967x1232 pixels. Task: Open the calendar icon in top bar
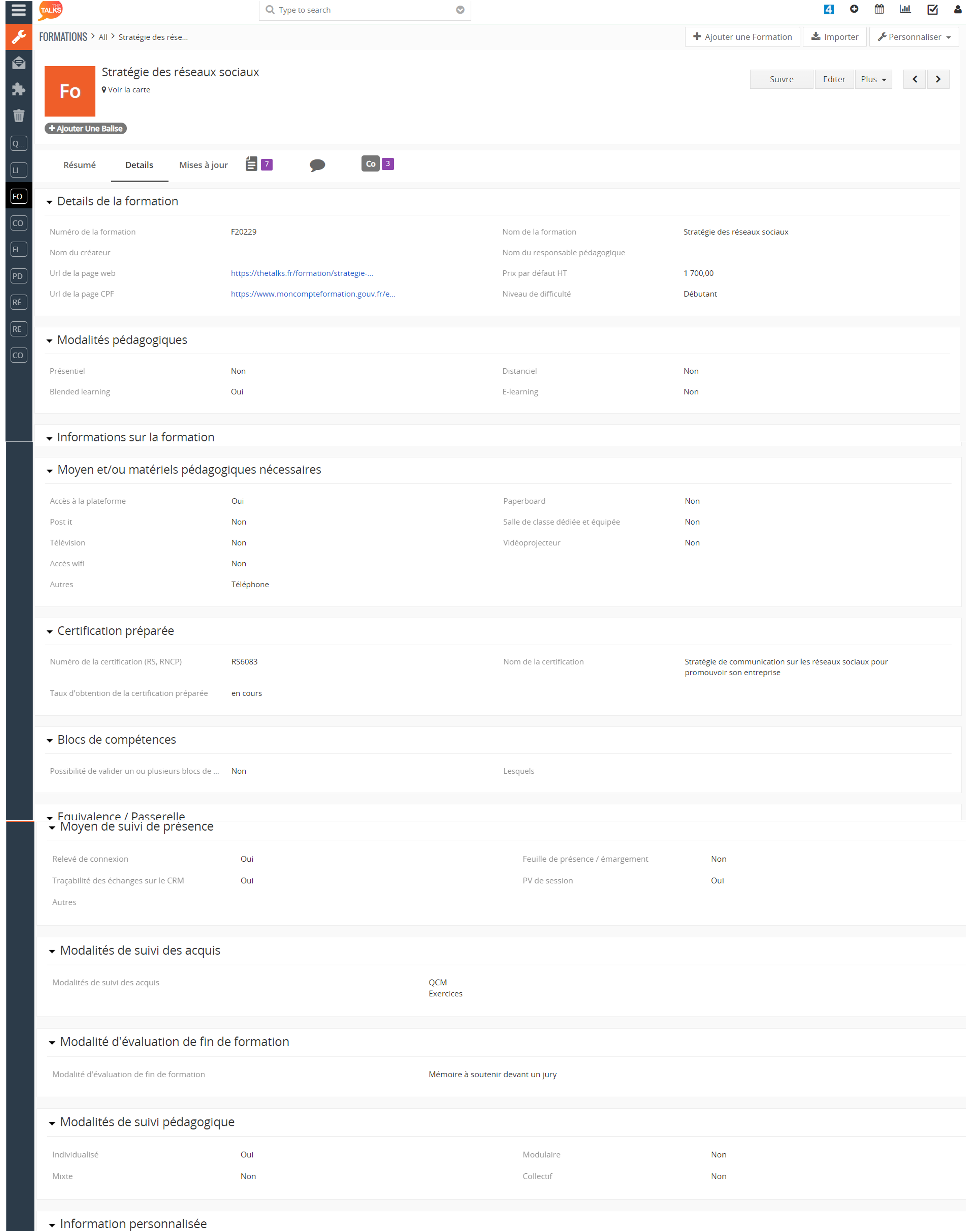coord(879,9)
